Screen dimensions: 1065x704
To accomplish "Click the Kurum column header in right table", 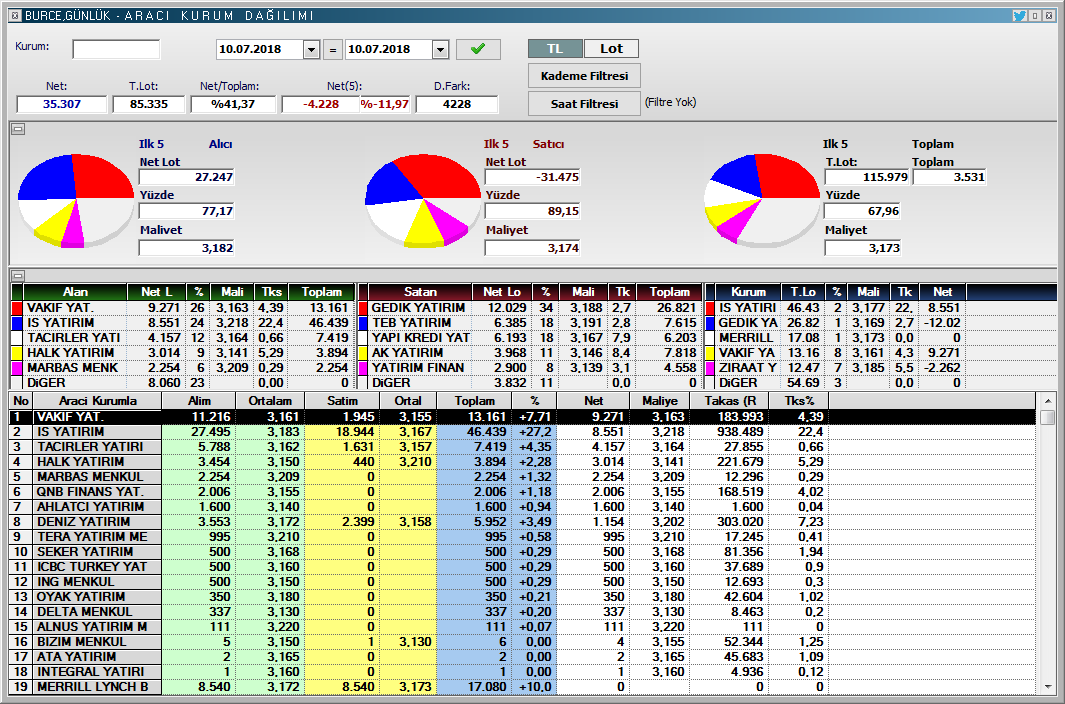I will 748,292.
